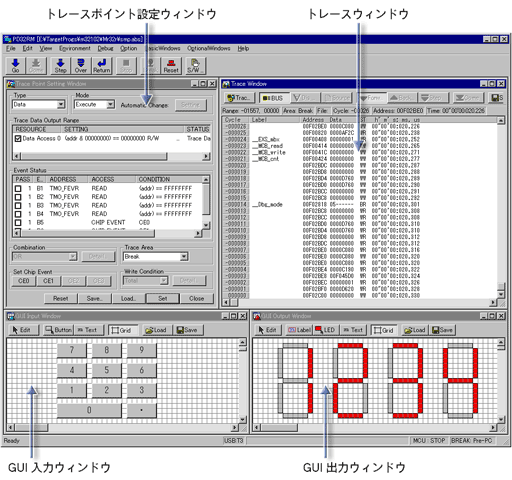Click Forw search button in Trace Window

[372, 98]
